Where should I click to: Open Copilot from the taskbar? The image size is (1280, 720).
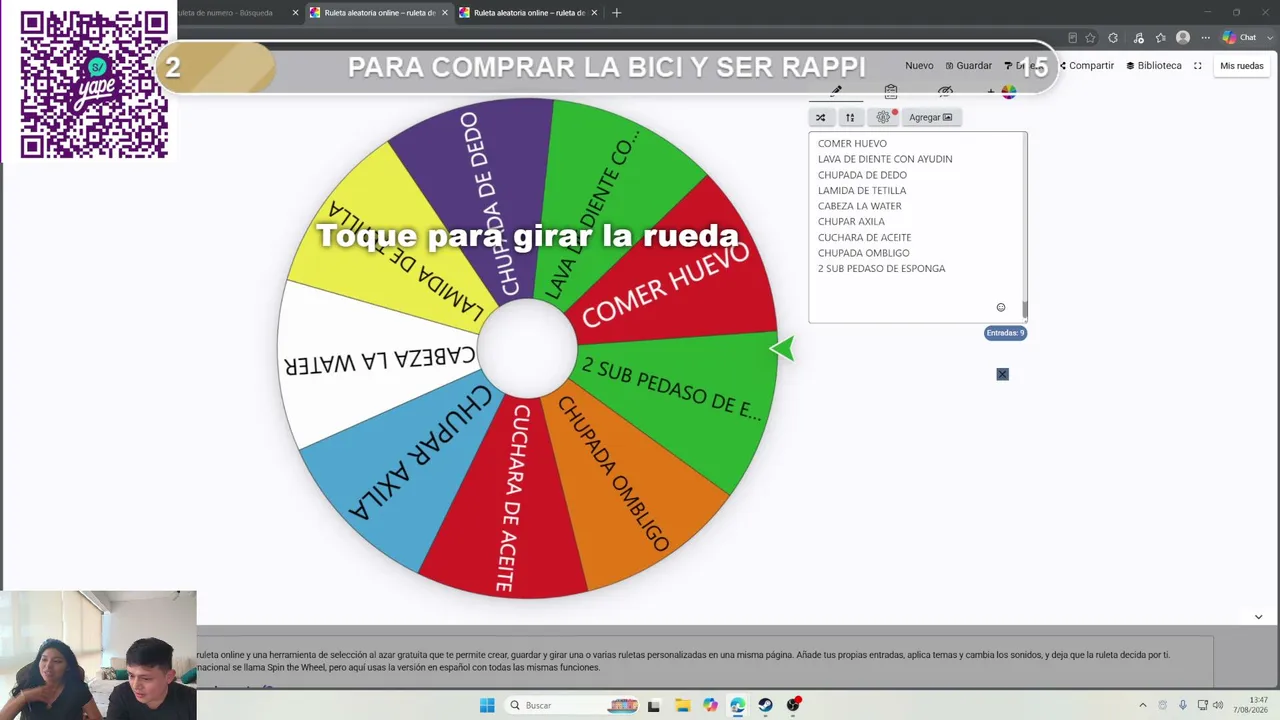pos(710,705)
